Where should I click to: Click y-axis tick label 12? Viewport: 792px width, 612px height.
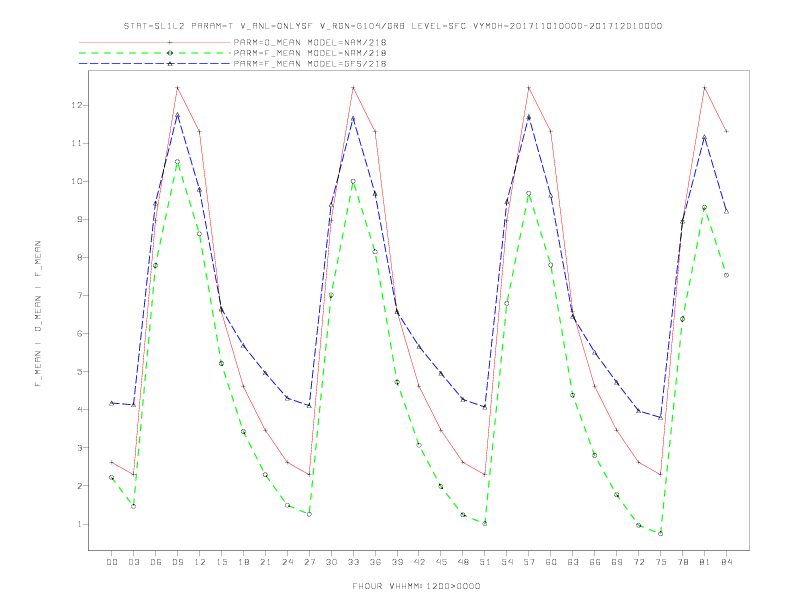click(x=76, y=105)
